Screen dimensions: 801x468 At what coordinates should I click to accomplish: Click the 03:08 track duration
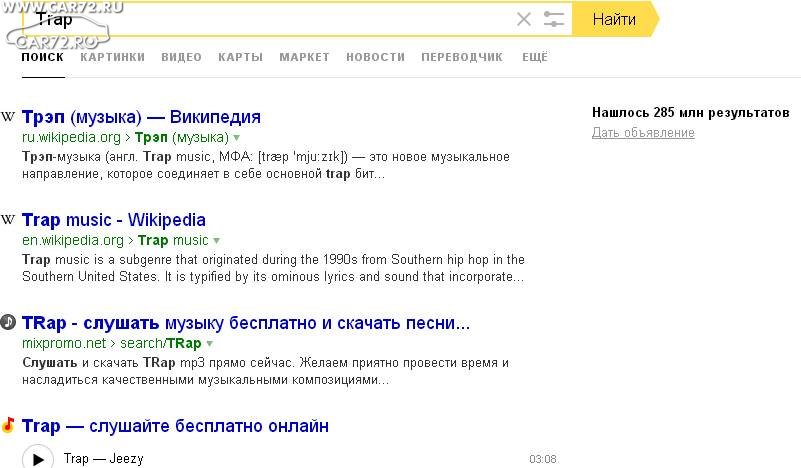click(x=543, y=459)
